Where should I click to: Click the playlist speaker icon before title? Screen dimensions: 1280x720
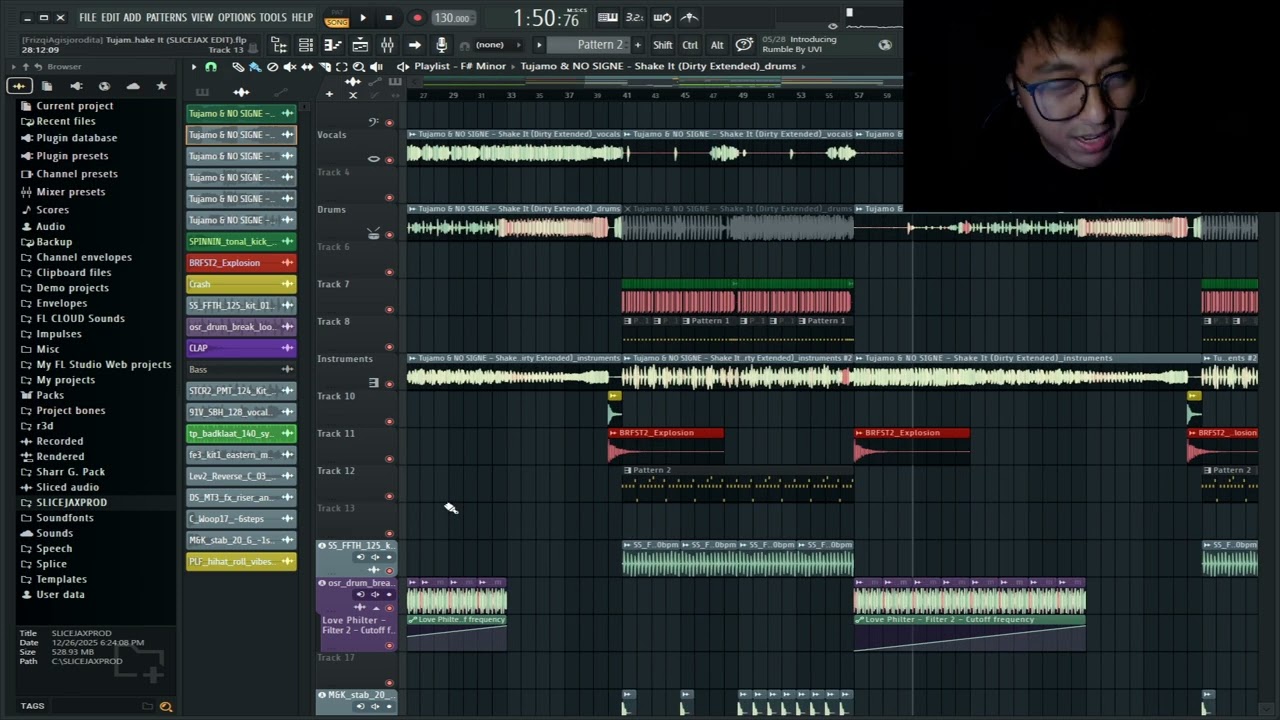point(403,67)
